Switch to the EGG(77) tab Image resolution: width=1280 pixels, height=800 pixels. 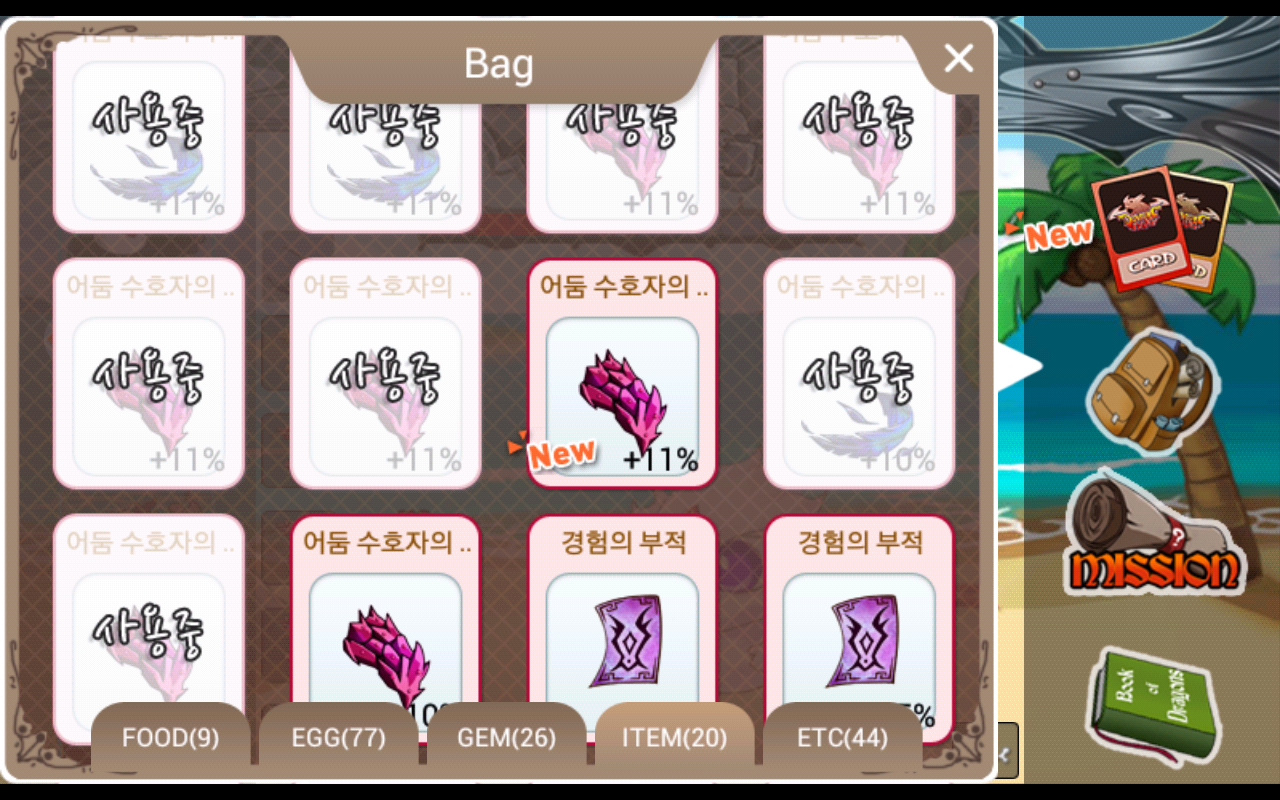[x=338, y=738]
